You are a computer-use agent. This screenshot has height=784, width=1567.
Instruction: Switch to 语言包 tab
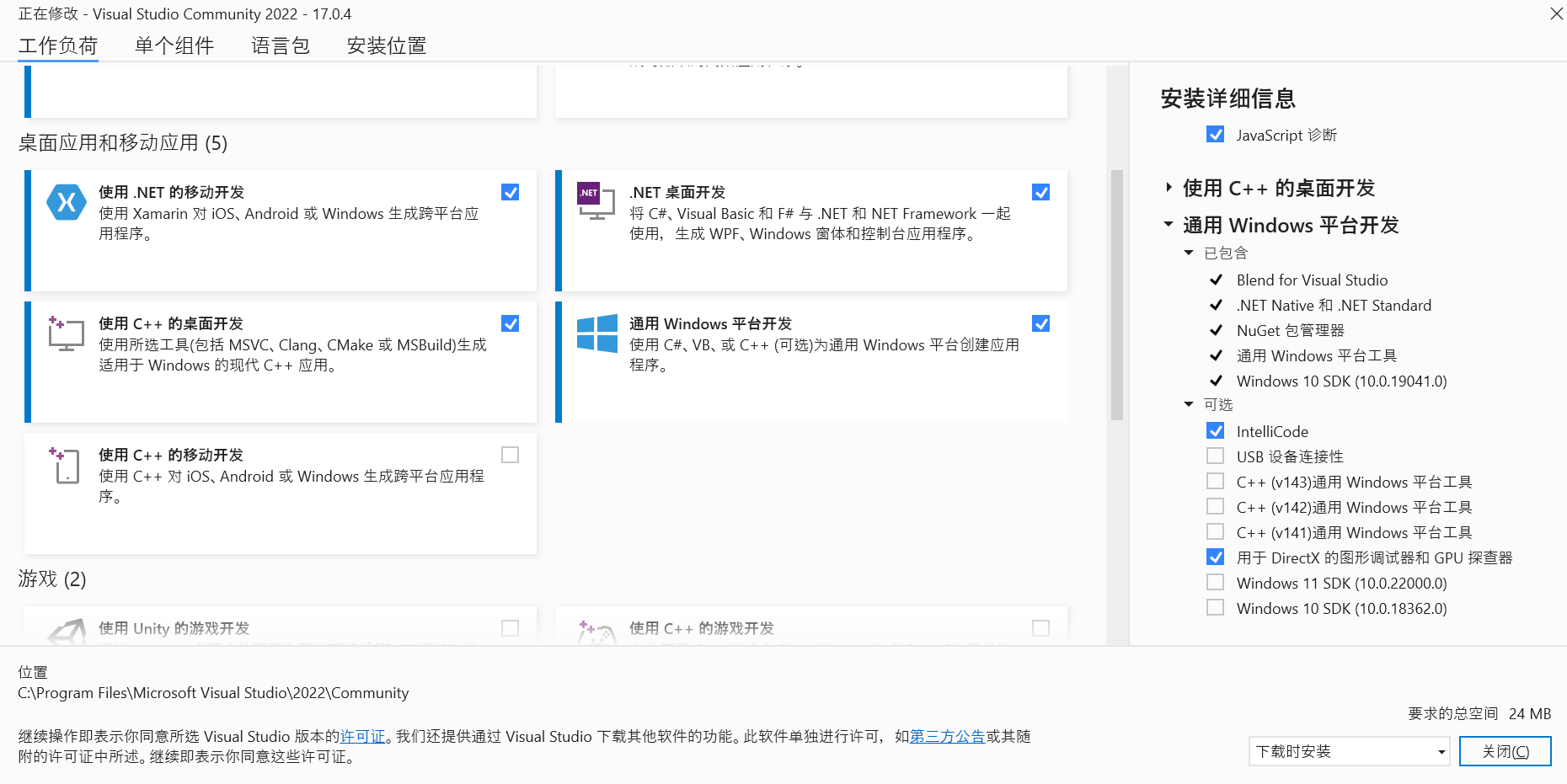pyautogui.click(x=281, y=45)
